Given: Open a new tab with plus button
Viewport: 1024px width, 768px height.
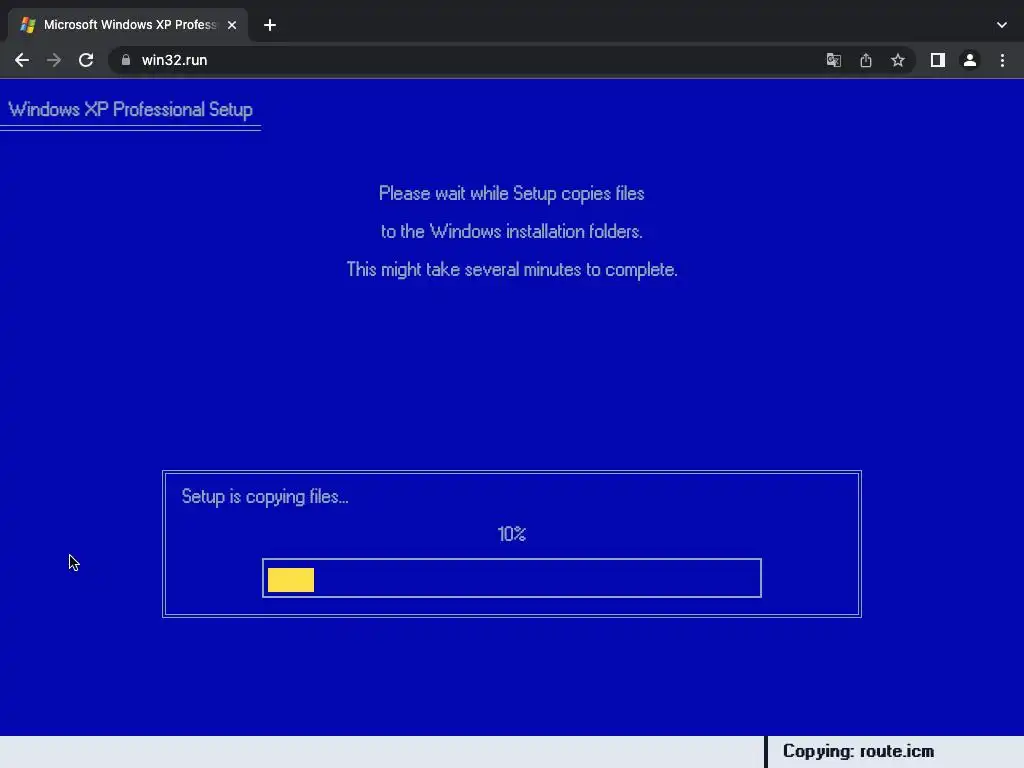Looking at the screenshot, I should click(270, 25).
